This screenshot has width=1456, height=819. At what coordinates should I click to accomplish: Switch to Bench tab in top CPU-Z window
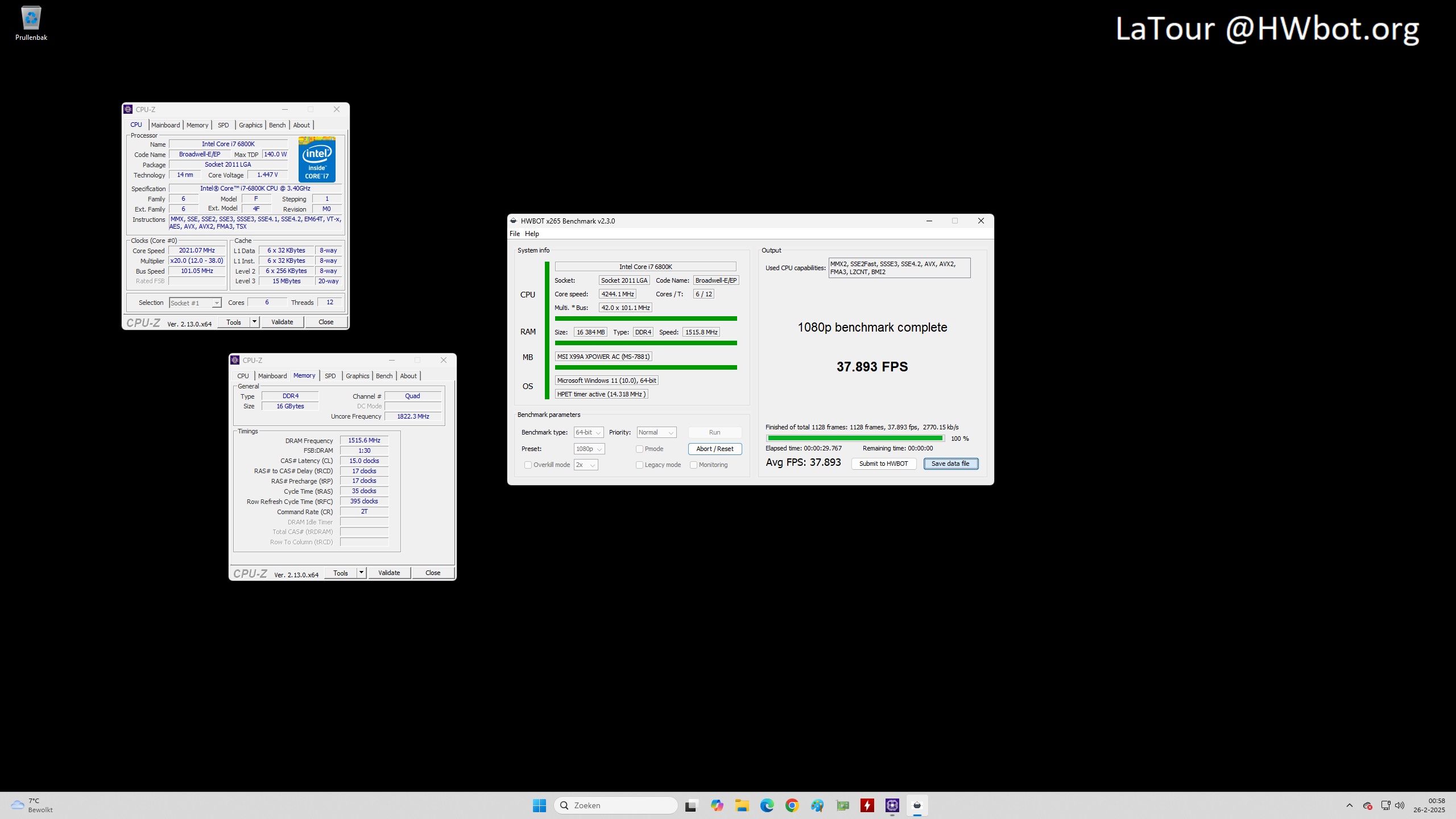278,125
